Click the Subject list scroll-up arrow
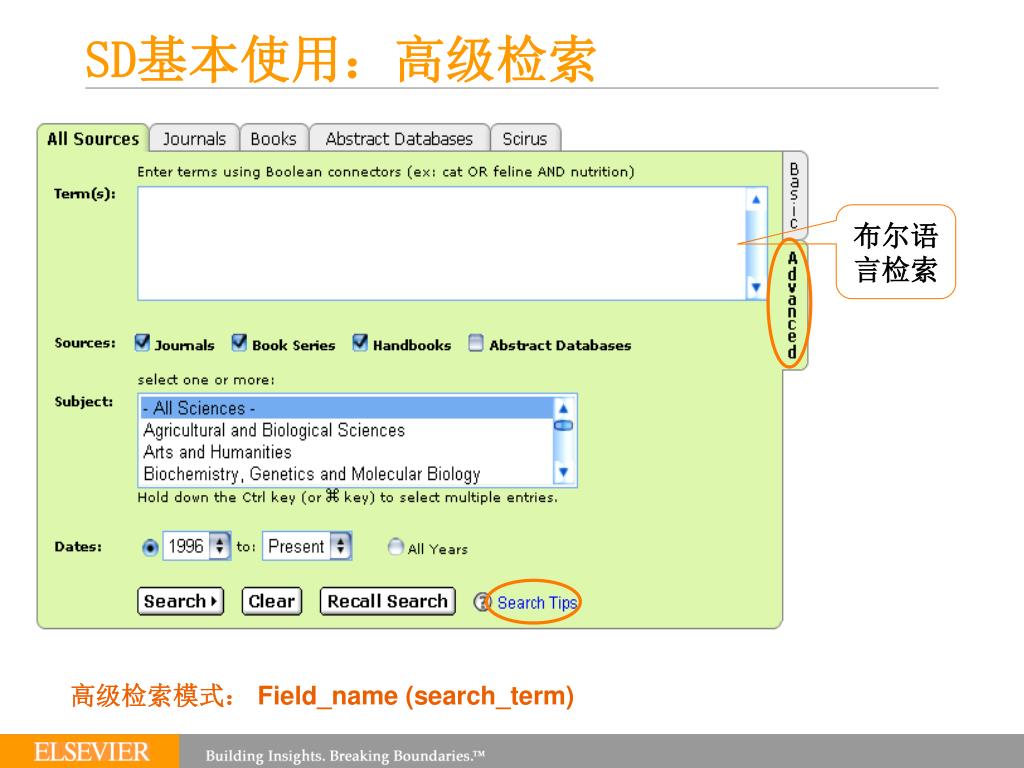Viewport: 1024px width, 768px height. click(563, 409)
